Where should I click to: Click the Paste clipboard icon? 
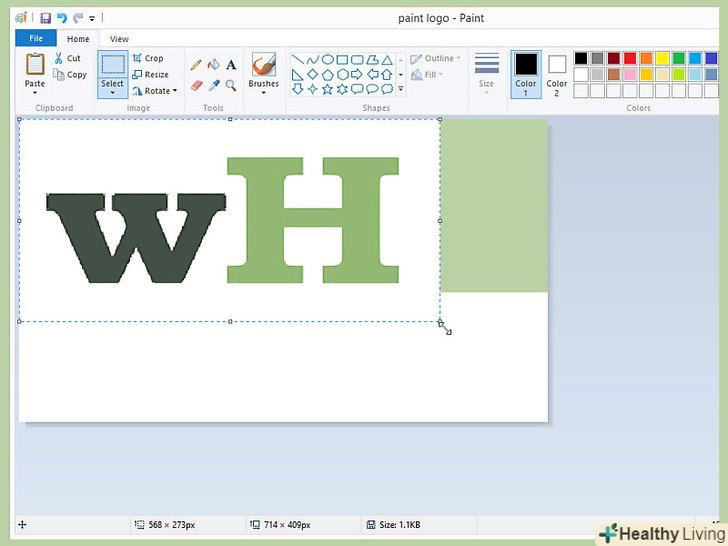(35, 65)
